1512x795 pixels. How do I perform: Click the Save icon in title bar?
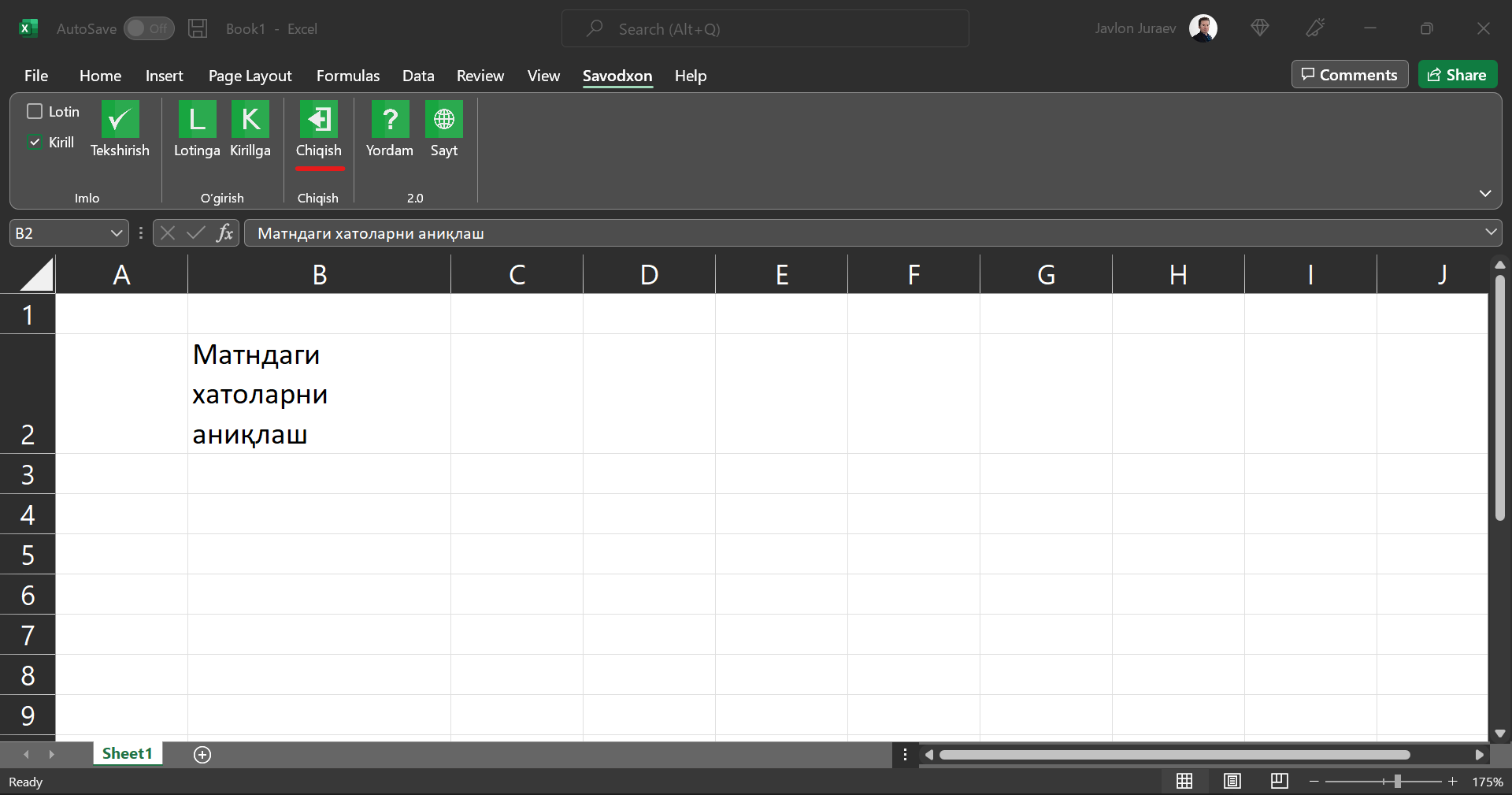pos(198,29)
